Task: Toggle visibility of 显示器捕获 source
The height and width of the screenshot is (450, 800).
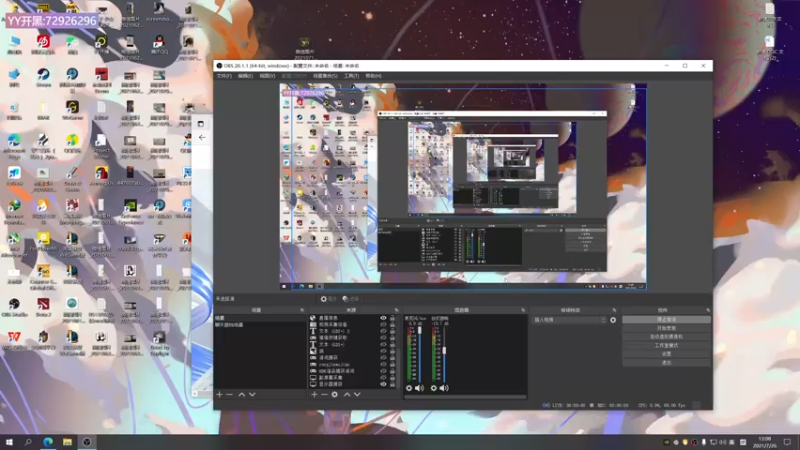Action: click(x=383, y=384)
